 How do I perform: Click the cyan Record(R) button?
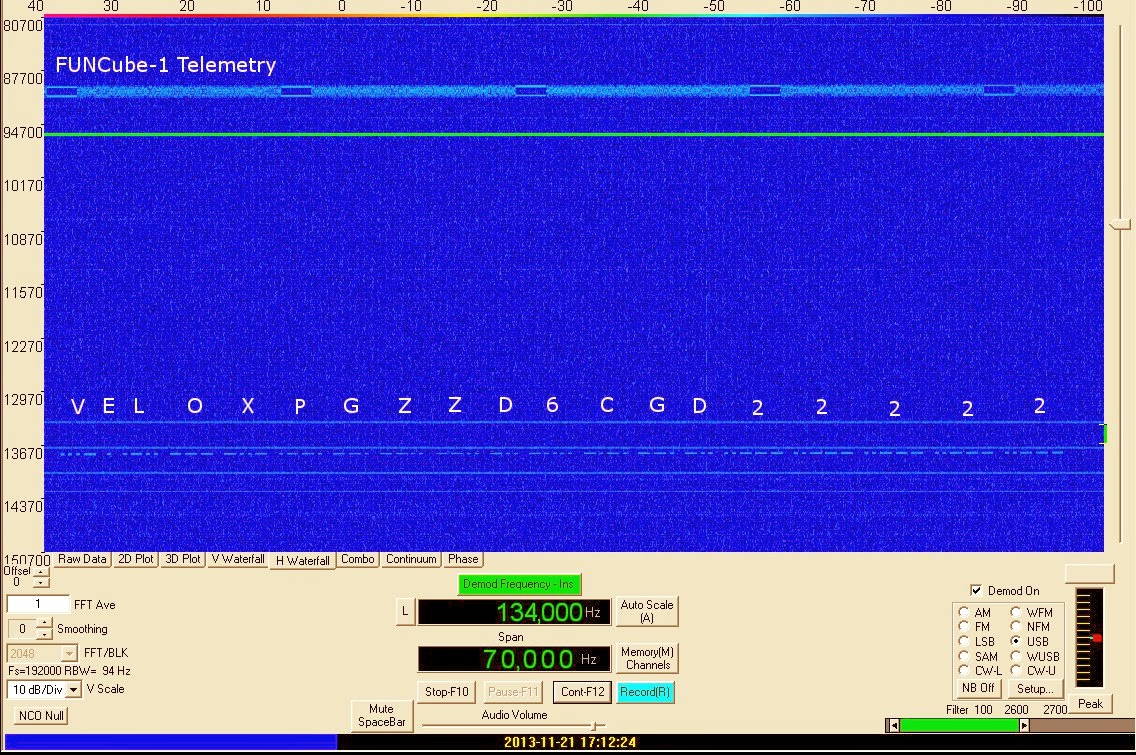click(x=644, y=692)
